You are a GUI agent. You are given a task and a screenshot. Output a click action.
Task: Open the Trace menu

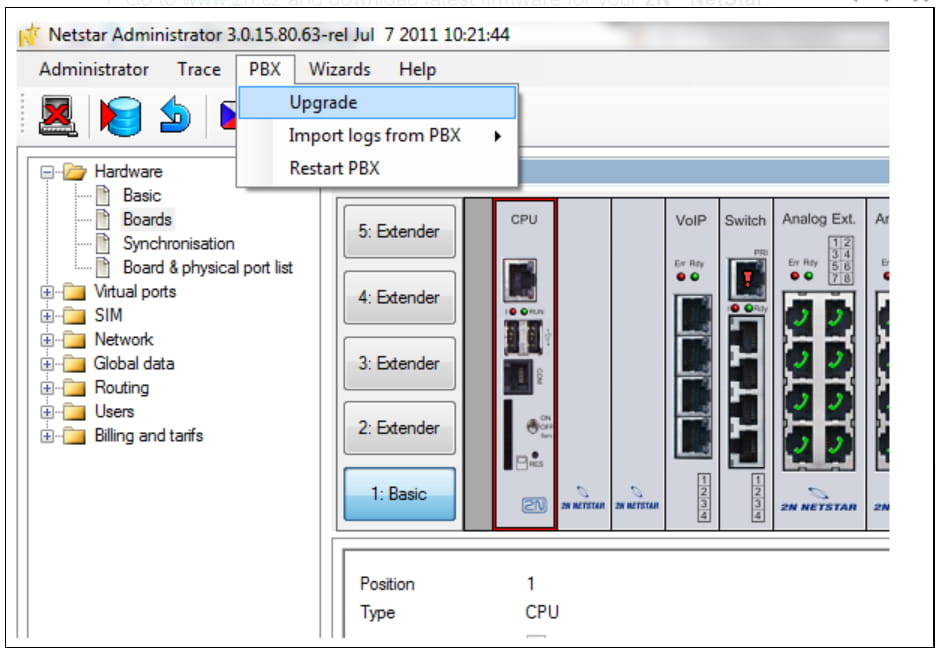coord(198,69)
